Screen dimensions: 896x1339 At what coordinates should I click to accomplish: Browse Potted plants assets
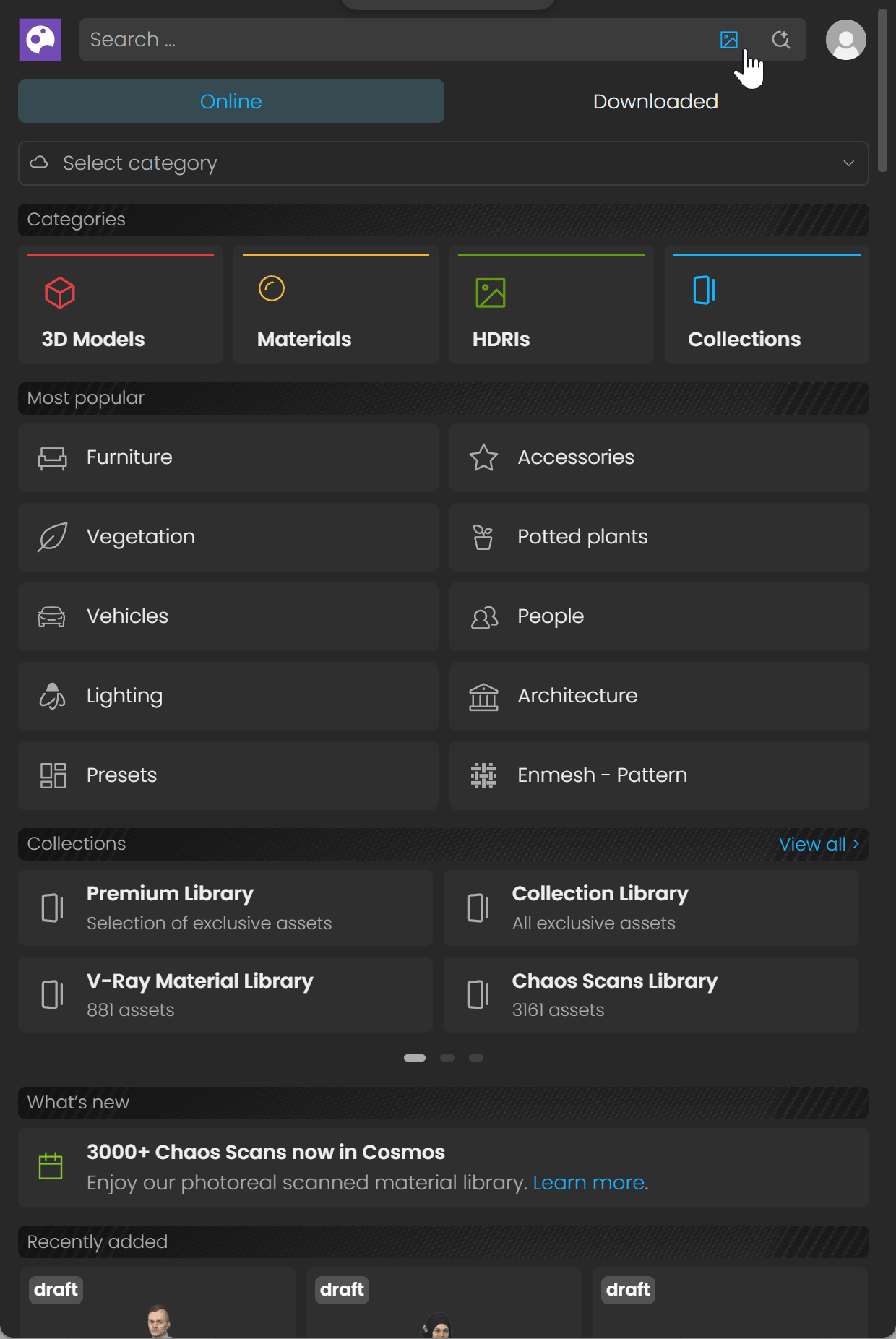click(x=659, y=537)
